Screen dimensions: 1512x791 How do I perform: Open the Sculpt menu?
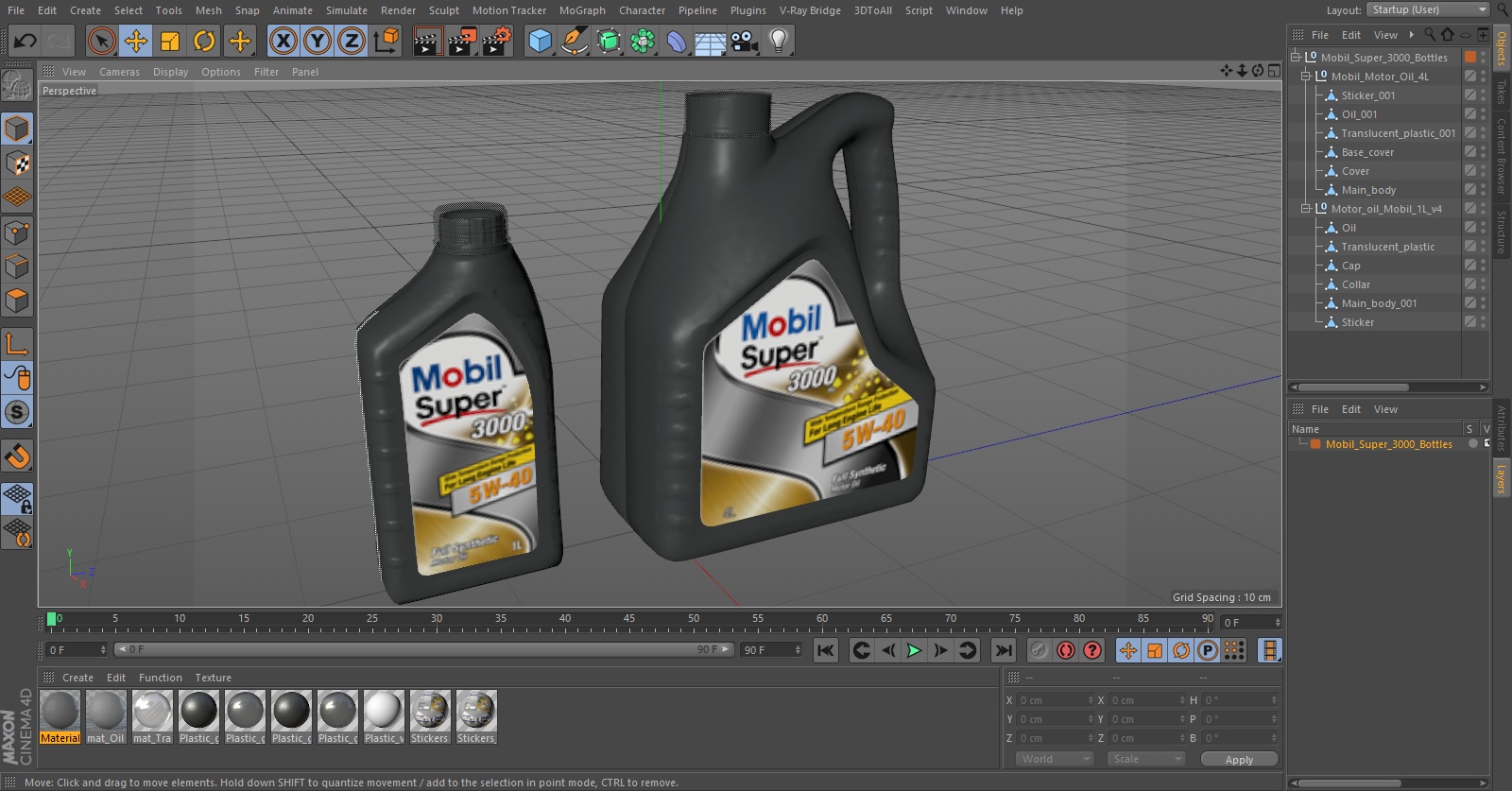coord(443,10)
